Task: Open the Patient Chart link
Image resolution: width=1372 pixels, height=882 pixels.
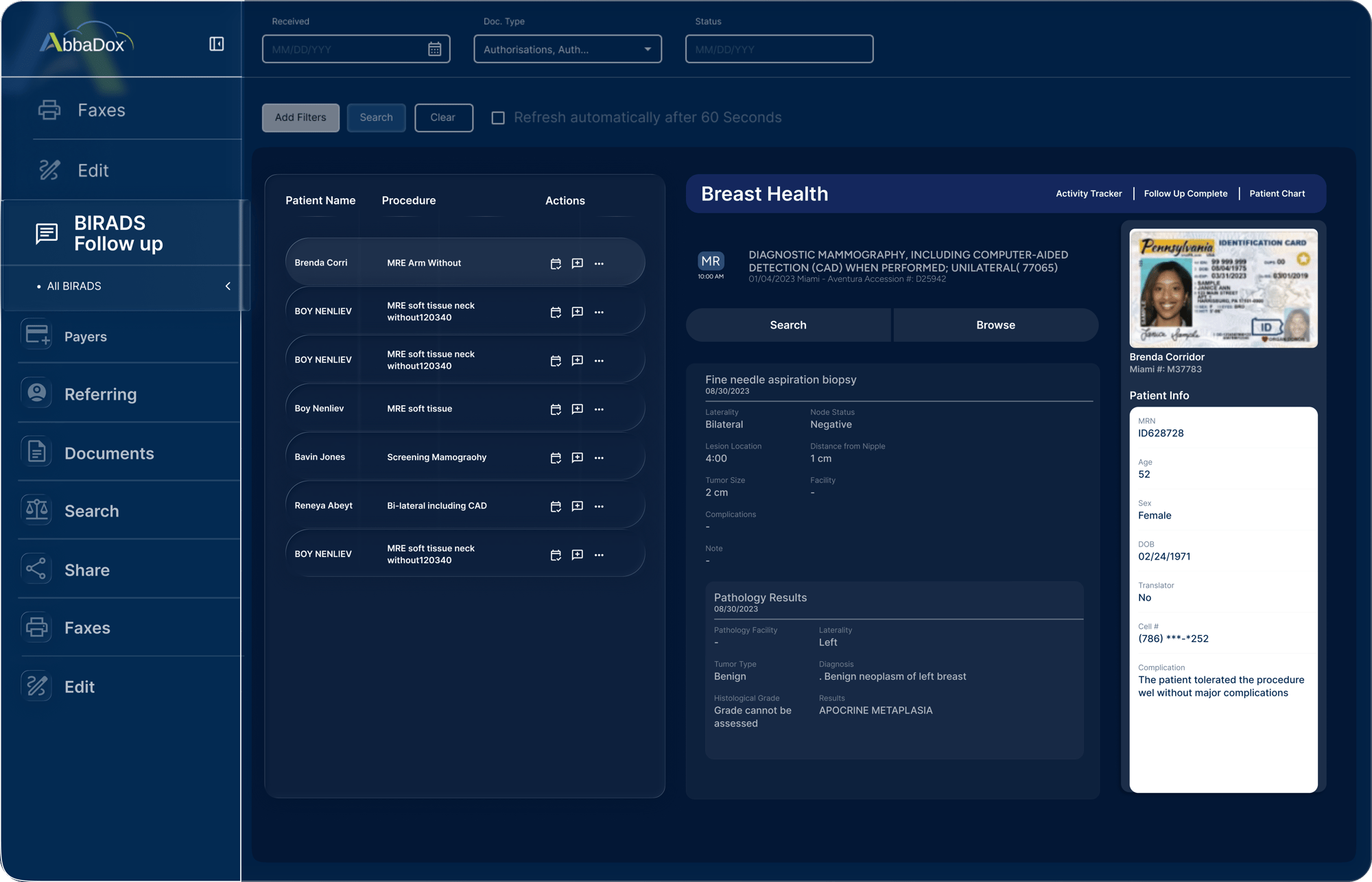Action: pyautogui.click(x=1277, y=193)
